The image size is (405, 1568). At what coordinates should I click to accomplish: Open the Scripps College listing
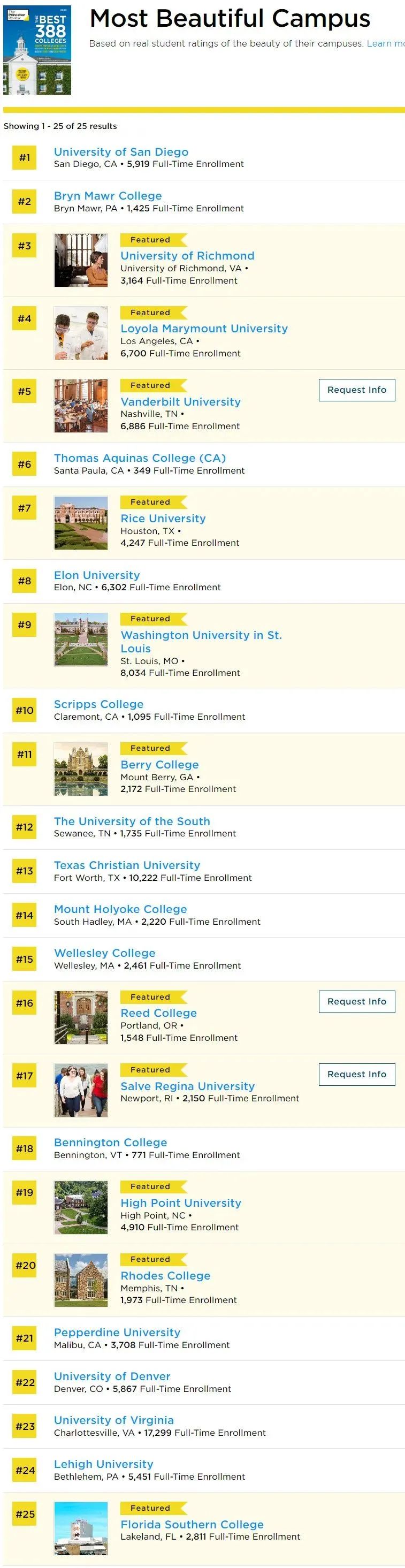98,704
